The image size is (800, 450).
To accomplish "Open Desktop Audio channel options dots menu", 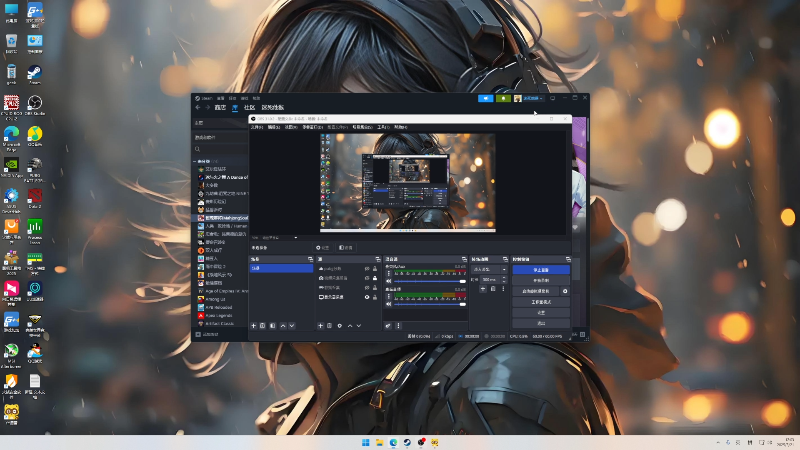I will click(389, 296).
